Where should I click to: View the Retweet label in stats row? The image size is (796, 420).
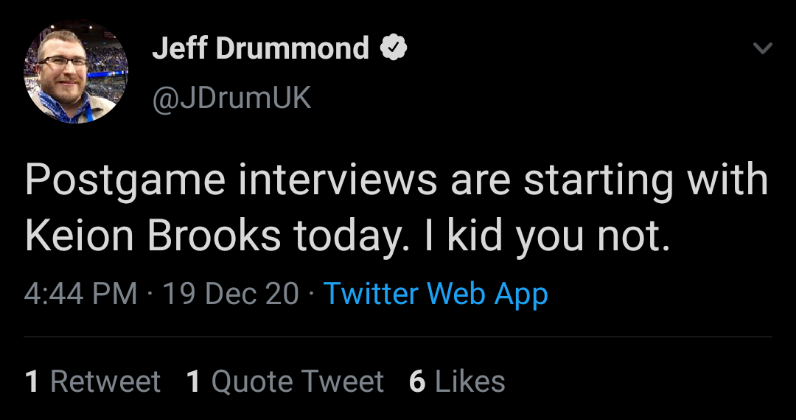pos(105,381)
